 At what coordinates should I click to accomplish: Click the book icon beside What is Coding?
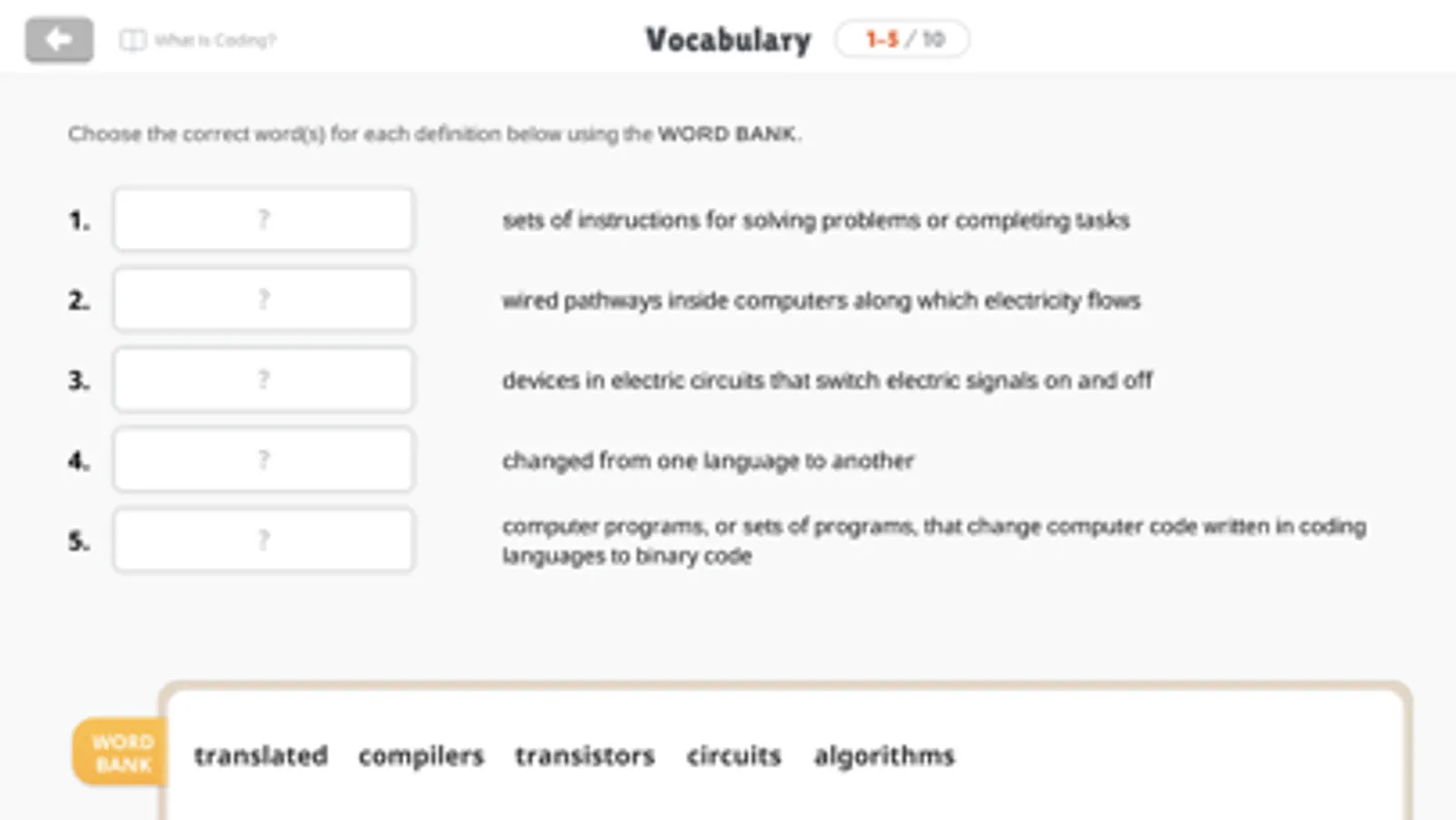pyautogui.click(x=133, y=40)
